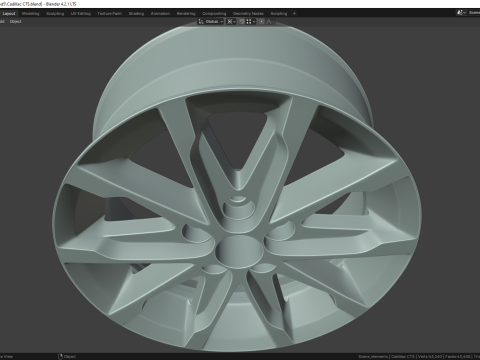Open the Global transform orientation dropdown

(211, 22)
